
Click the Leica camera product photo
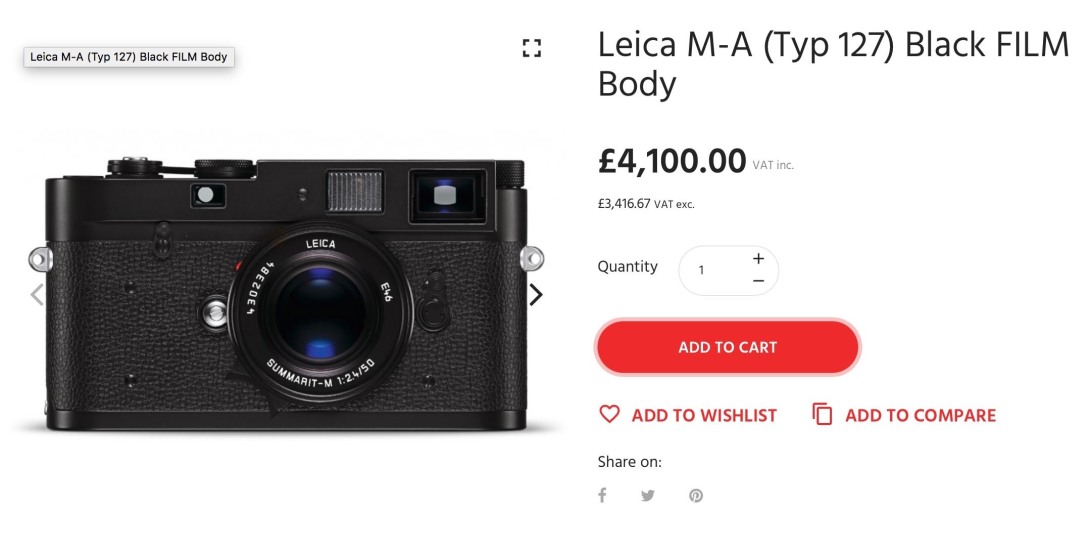click(x=285, y=295)
